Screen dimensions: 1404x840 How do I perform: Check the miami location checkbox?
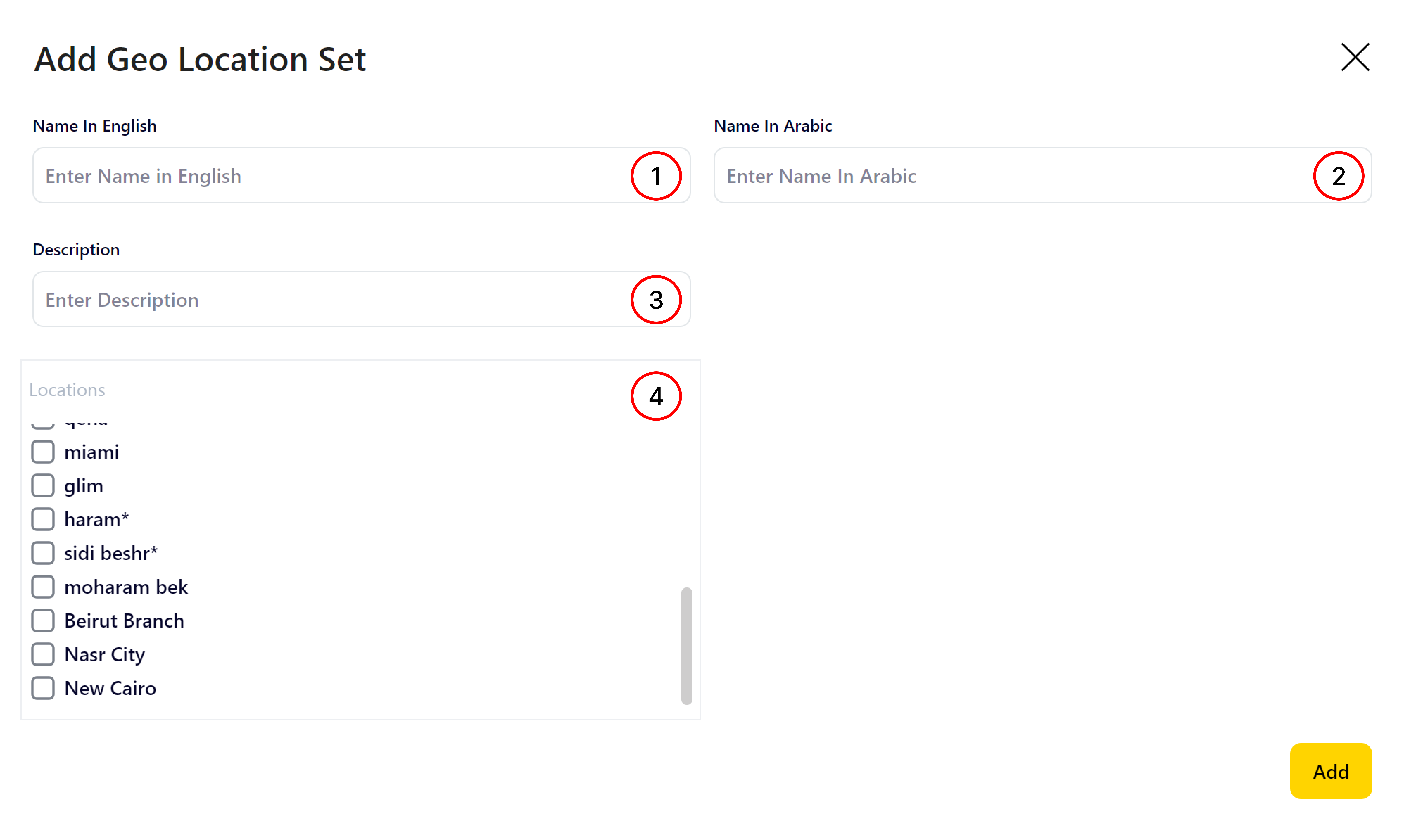point(43,452)
